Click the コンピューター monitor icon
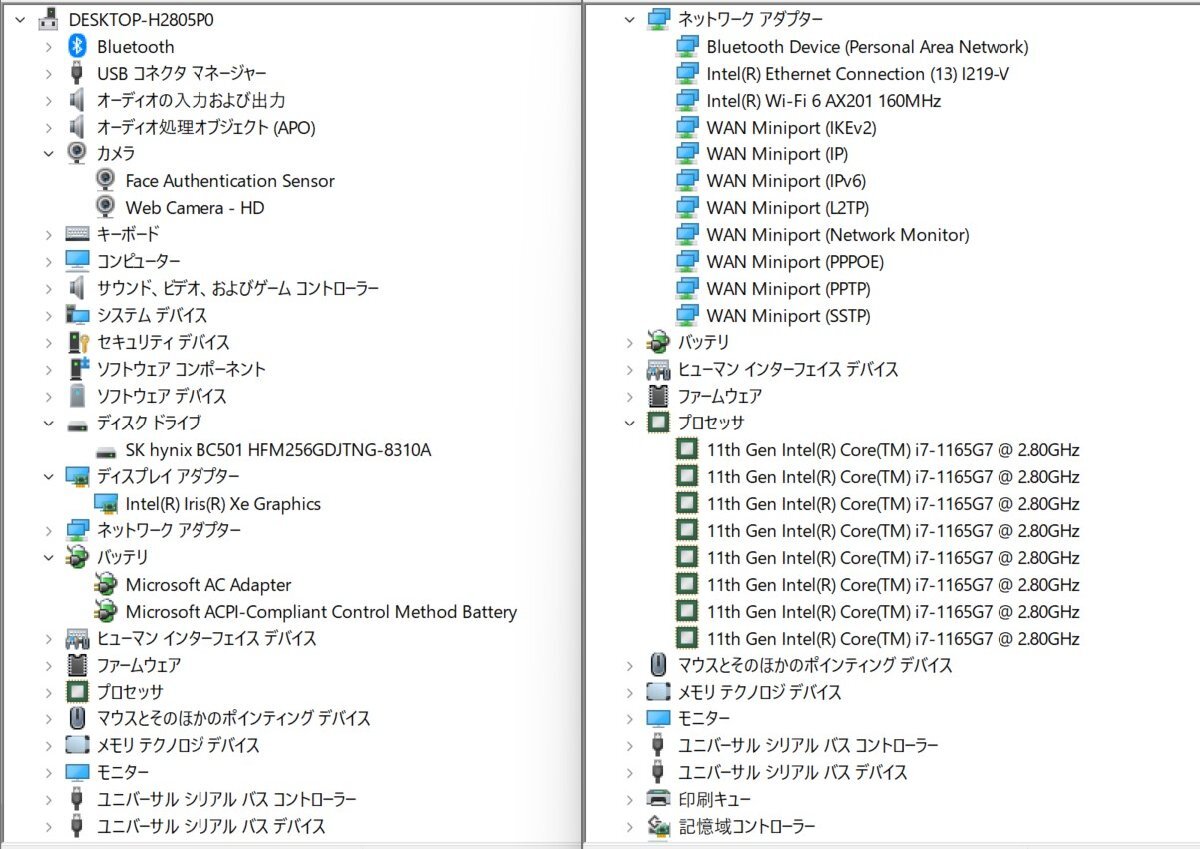1200x849 pixels. [x=78, y=261]
